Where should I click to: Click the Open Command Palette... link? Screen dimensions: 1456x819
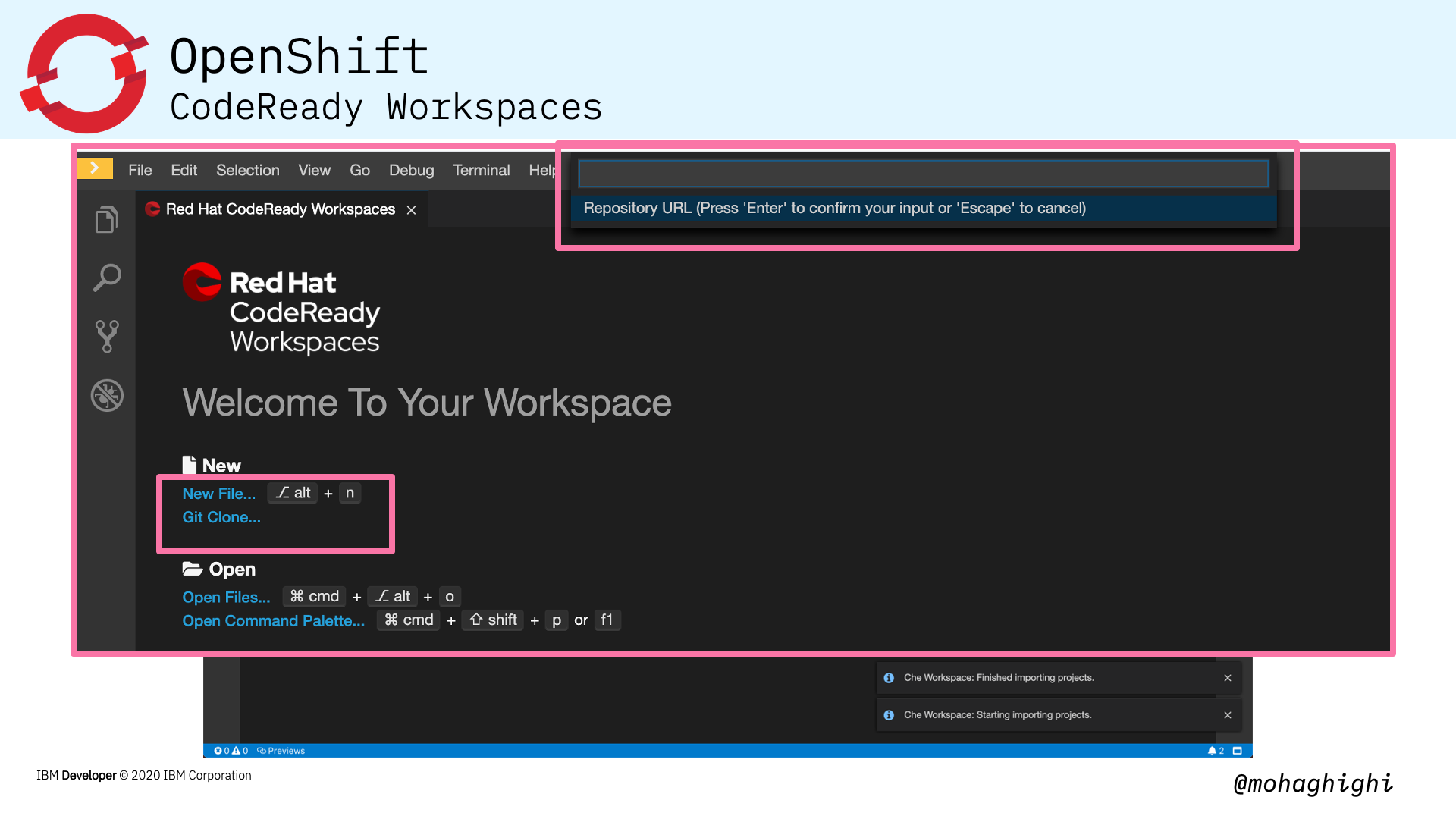(x=274, y=621)
